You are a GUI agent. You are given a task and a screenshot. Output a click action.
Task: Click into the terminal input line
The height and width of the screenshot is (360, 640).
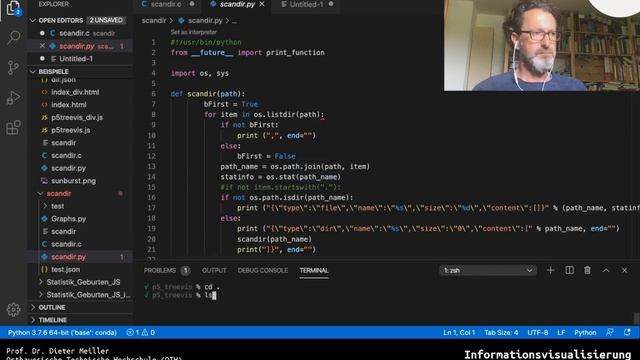[x=215, y=295]
